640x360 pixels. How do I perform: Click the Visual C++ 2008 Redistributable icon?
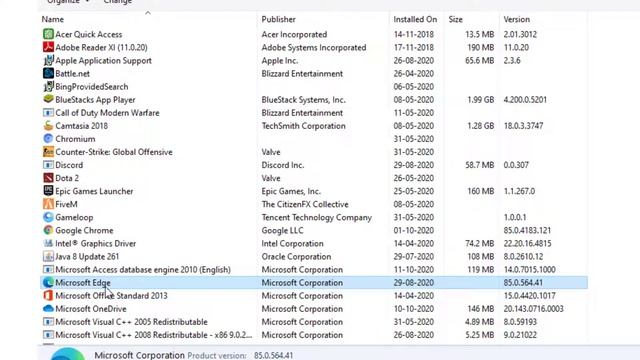[48, 335]
